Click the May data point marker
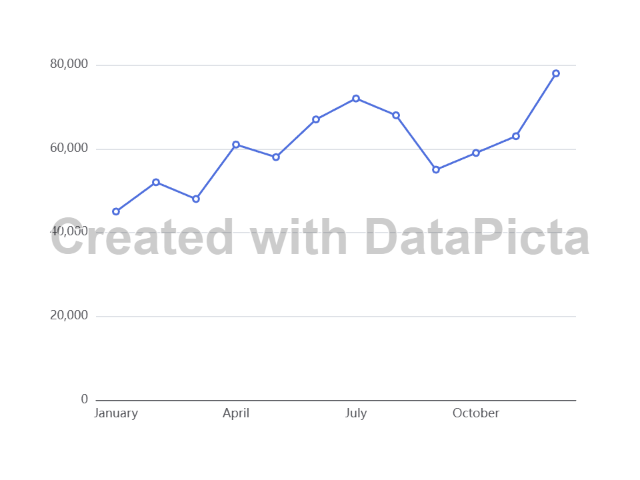The height and width of the screenshot is (480, 640). coord(276,157)
